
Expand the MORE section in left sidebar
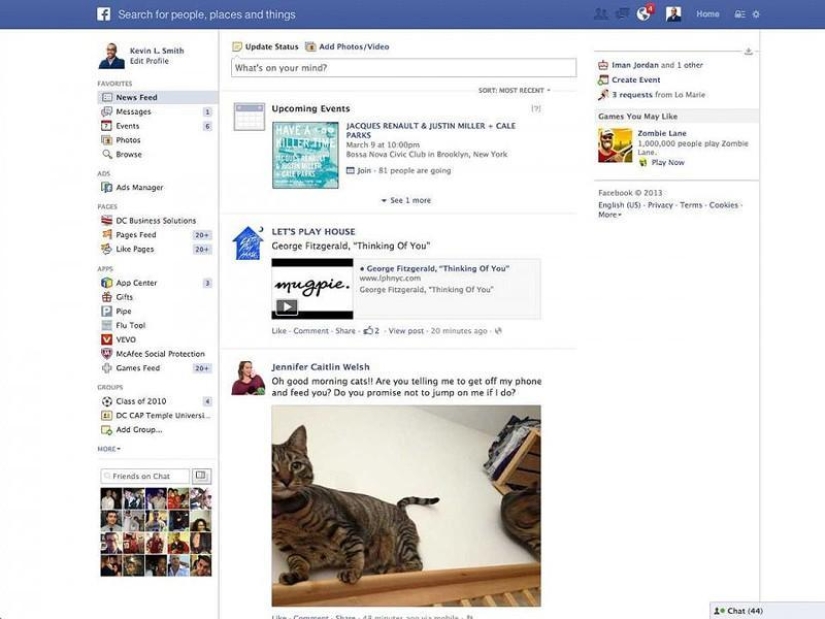pyautogui.click(x=108, y=449)
